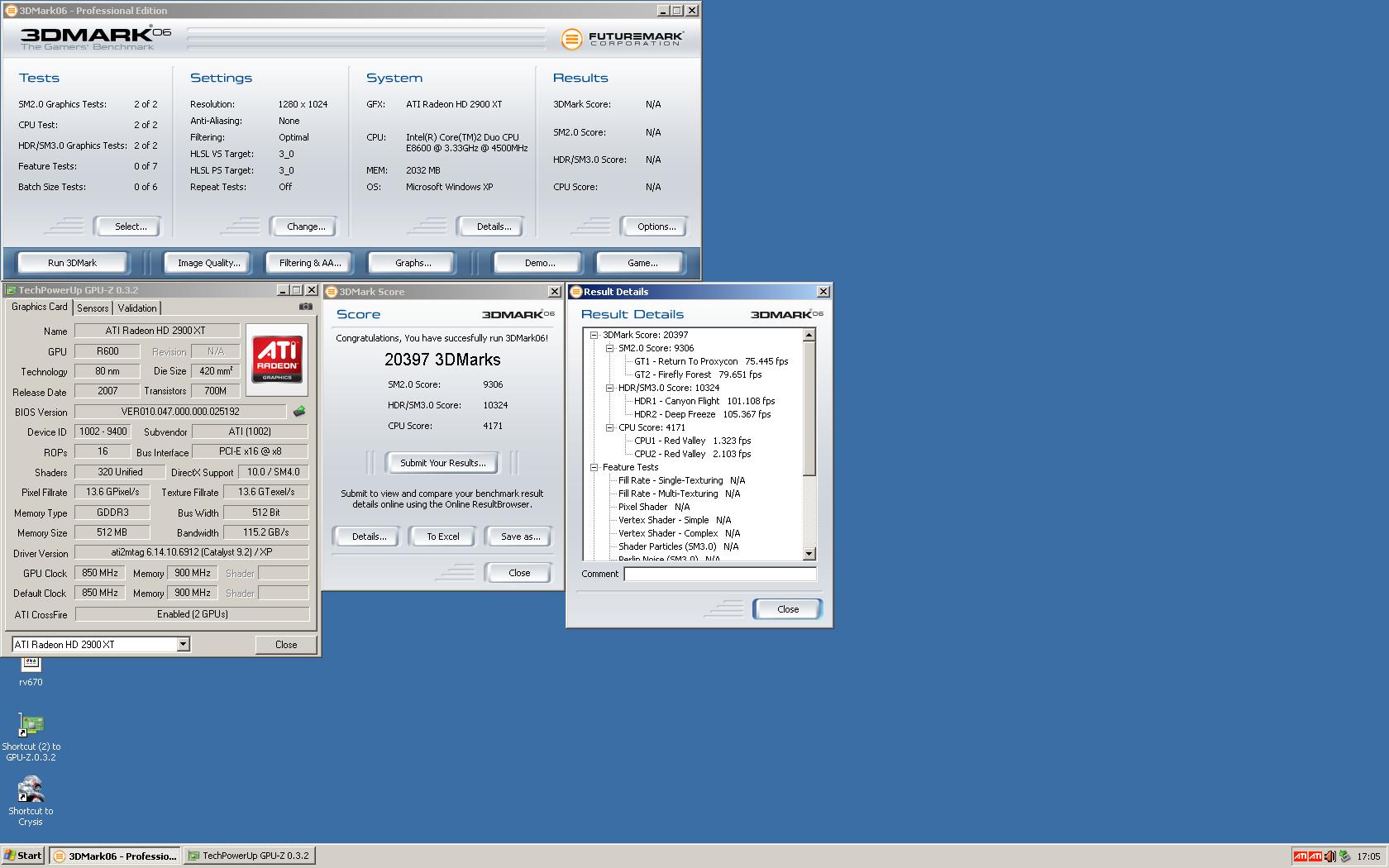1389x868 pixels.
Task: Select HDR1 - Canyon Flight row
Action: [x=704, y=401]
